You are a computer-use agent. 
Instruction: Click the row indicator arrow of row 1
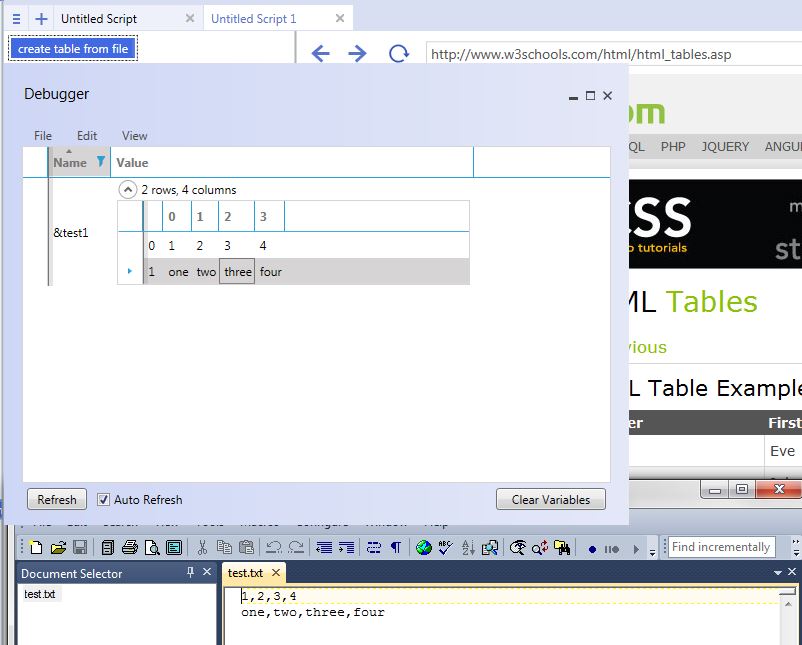pyautogui.click(x=129, y=271)
